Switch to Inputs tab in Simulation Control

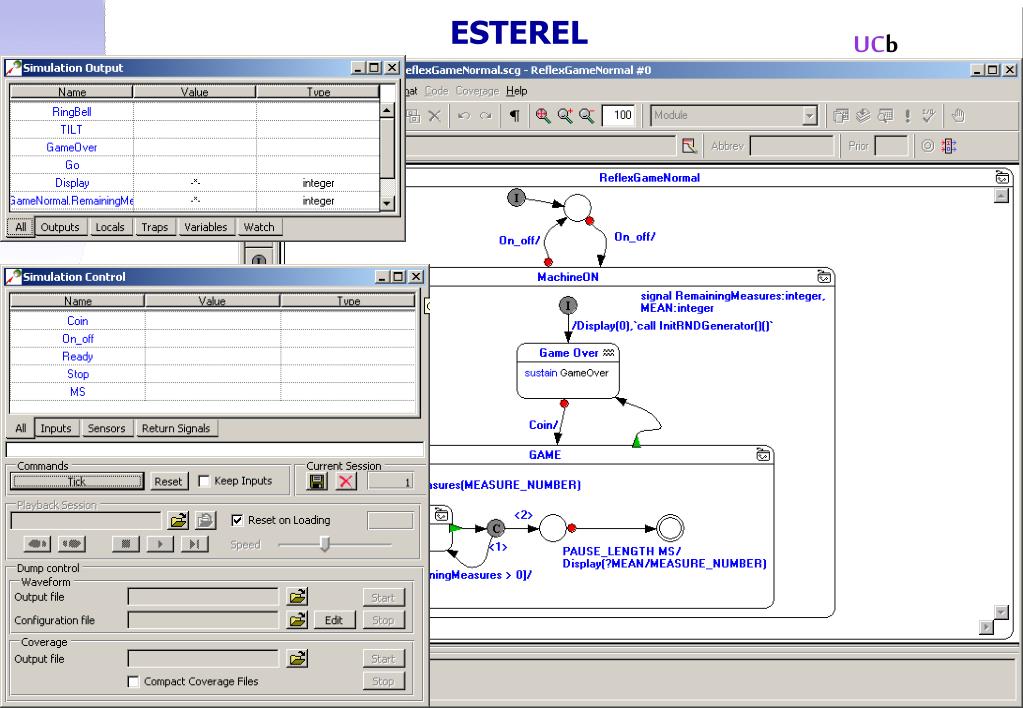pos(55,428)
